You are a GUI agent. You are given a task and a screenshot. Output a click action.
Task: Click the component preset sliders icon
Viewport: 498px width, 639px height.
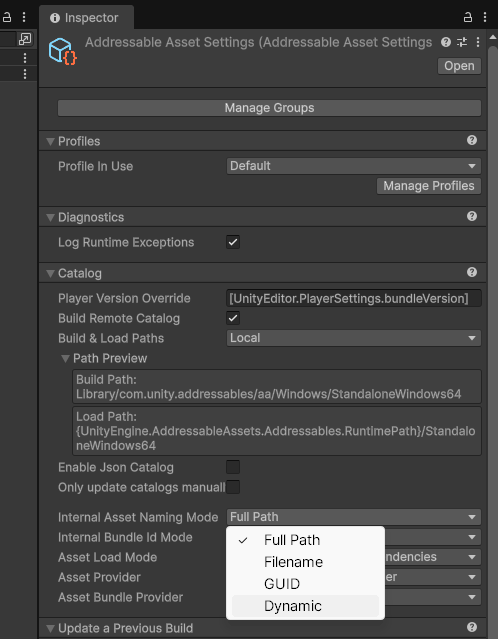tap(462, 42)
